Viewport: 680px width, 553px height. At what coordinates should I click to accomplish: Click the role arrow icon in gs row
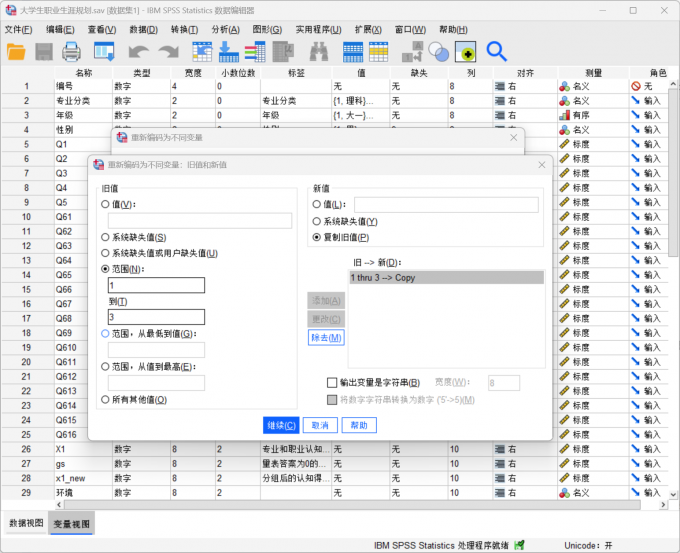(635, 463)
